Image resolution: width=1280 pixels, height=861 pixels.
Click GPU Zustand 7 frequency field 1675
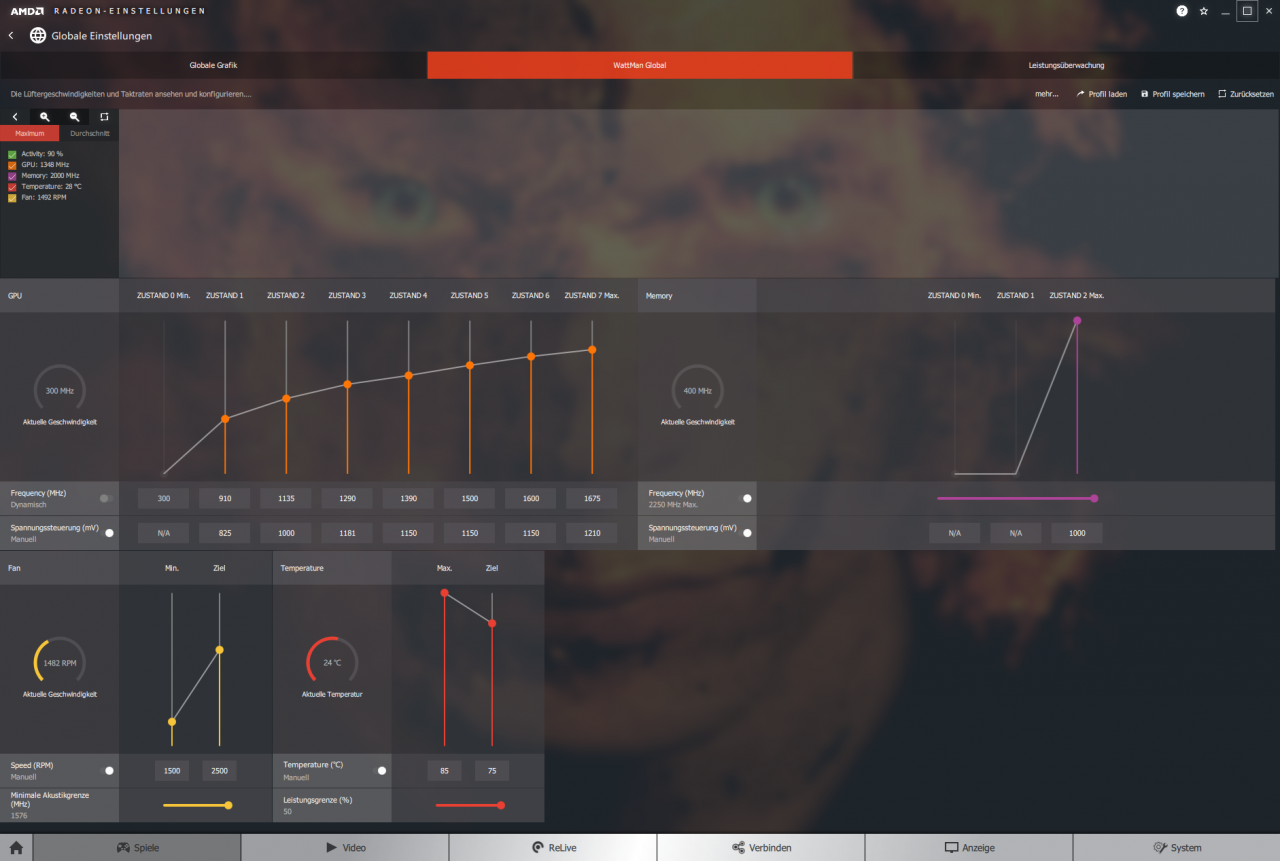click(x=592, y=498)
